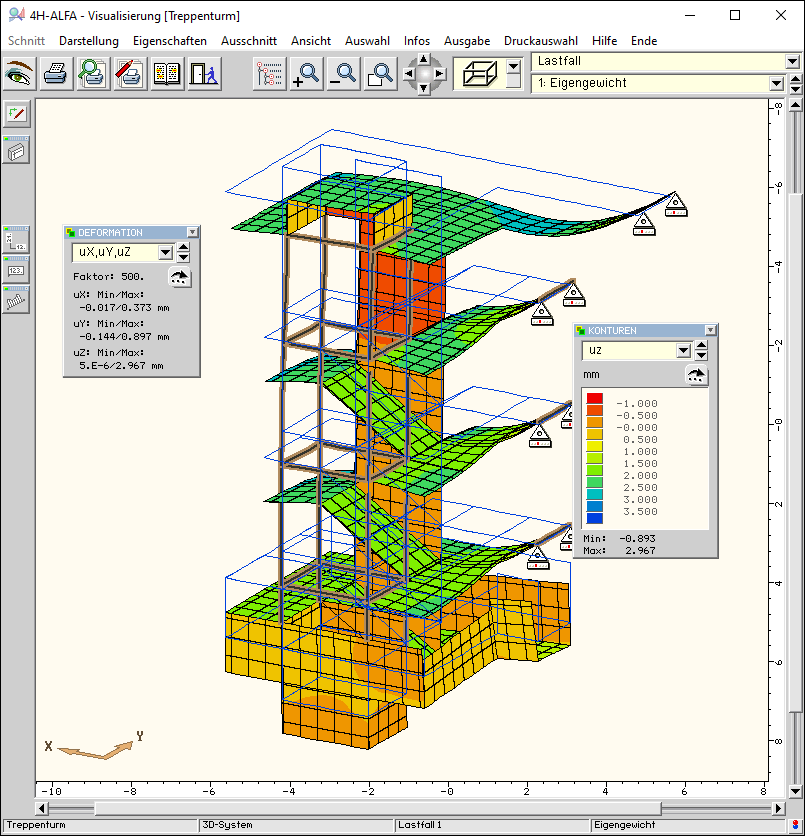Open print preview with magnifier-printer icon
Image resolution: width=805 pixels, height=836 pixels.
coord(94,74)
